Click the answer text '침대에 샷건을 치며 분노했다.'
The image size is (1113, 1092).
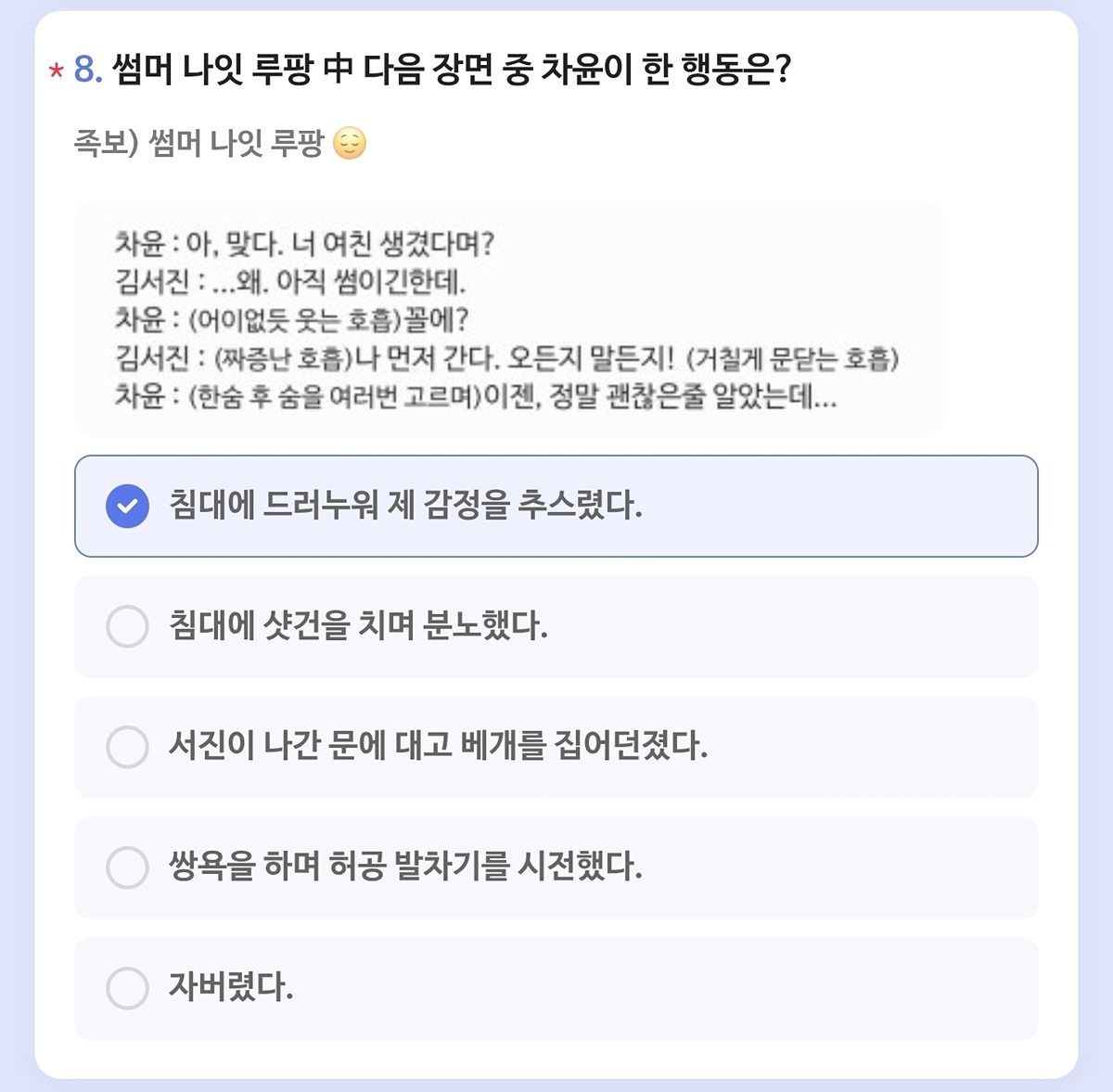point(358,626)
